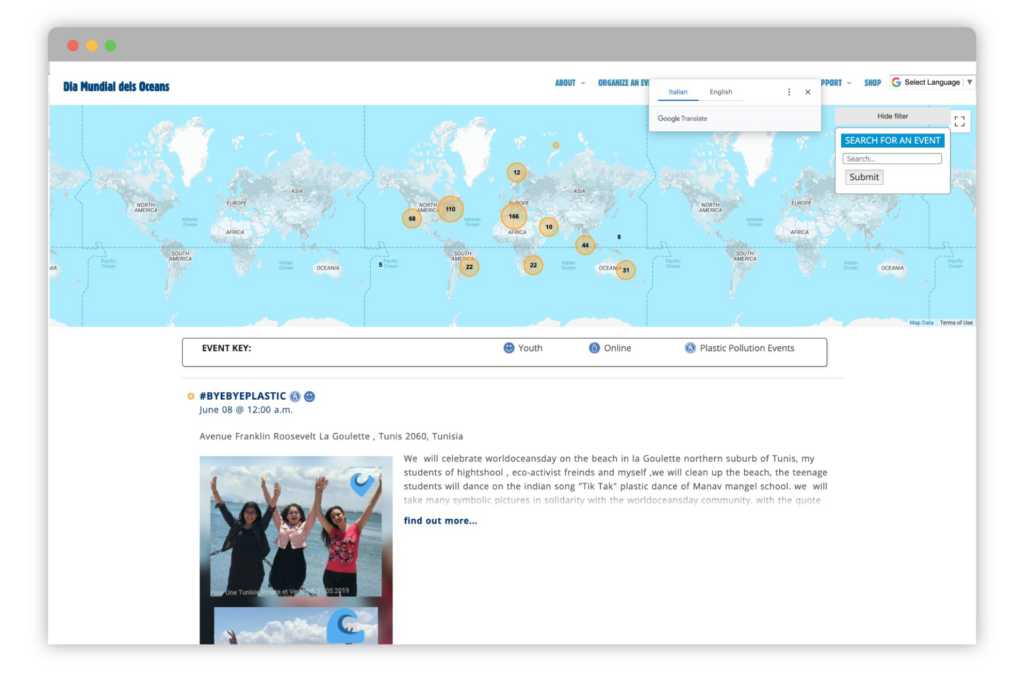Click the Google Translate branding text
This screenshot has width=1024, height=683.
[x=682, y=119]
